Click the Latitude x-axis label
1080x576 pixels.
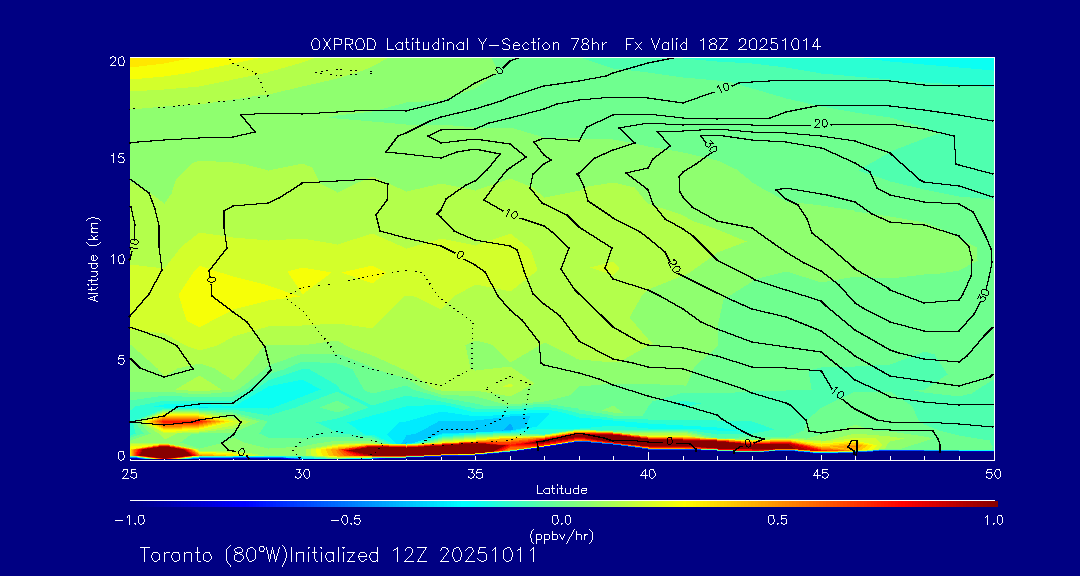point(561,489)
